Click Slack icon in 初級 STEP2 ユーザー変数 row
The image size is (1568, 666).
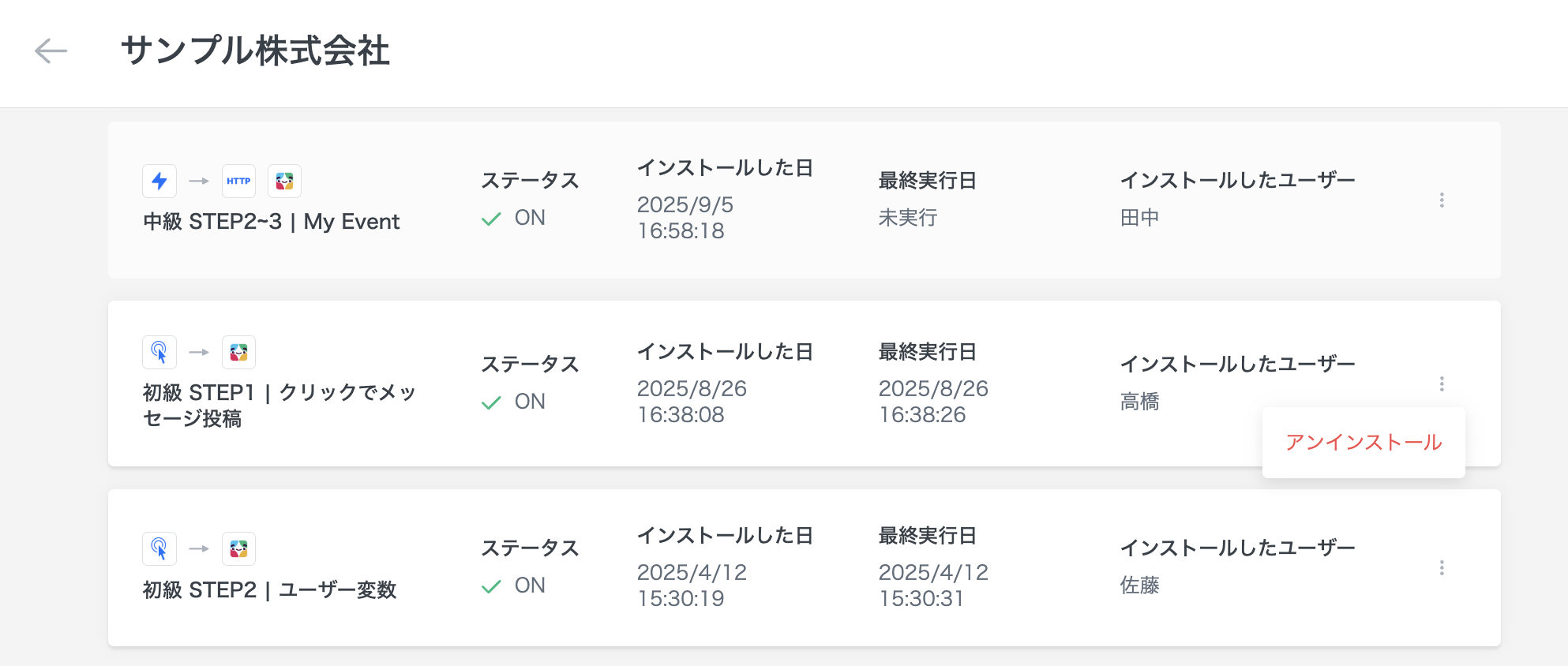point(238,548)
